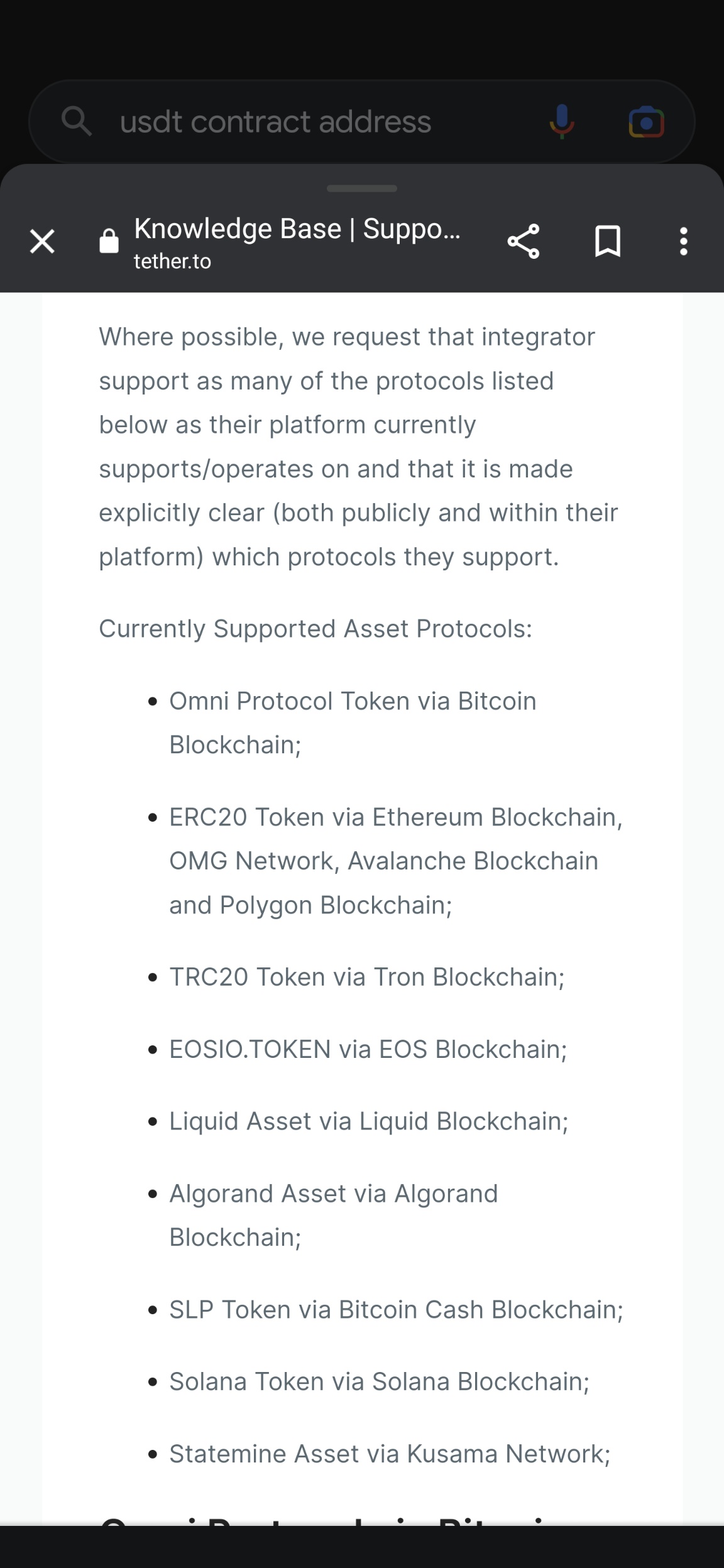Tap the tether.to domain text

(172, 261)
